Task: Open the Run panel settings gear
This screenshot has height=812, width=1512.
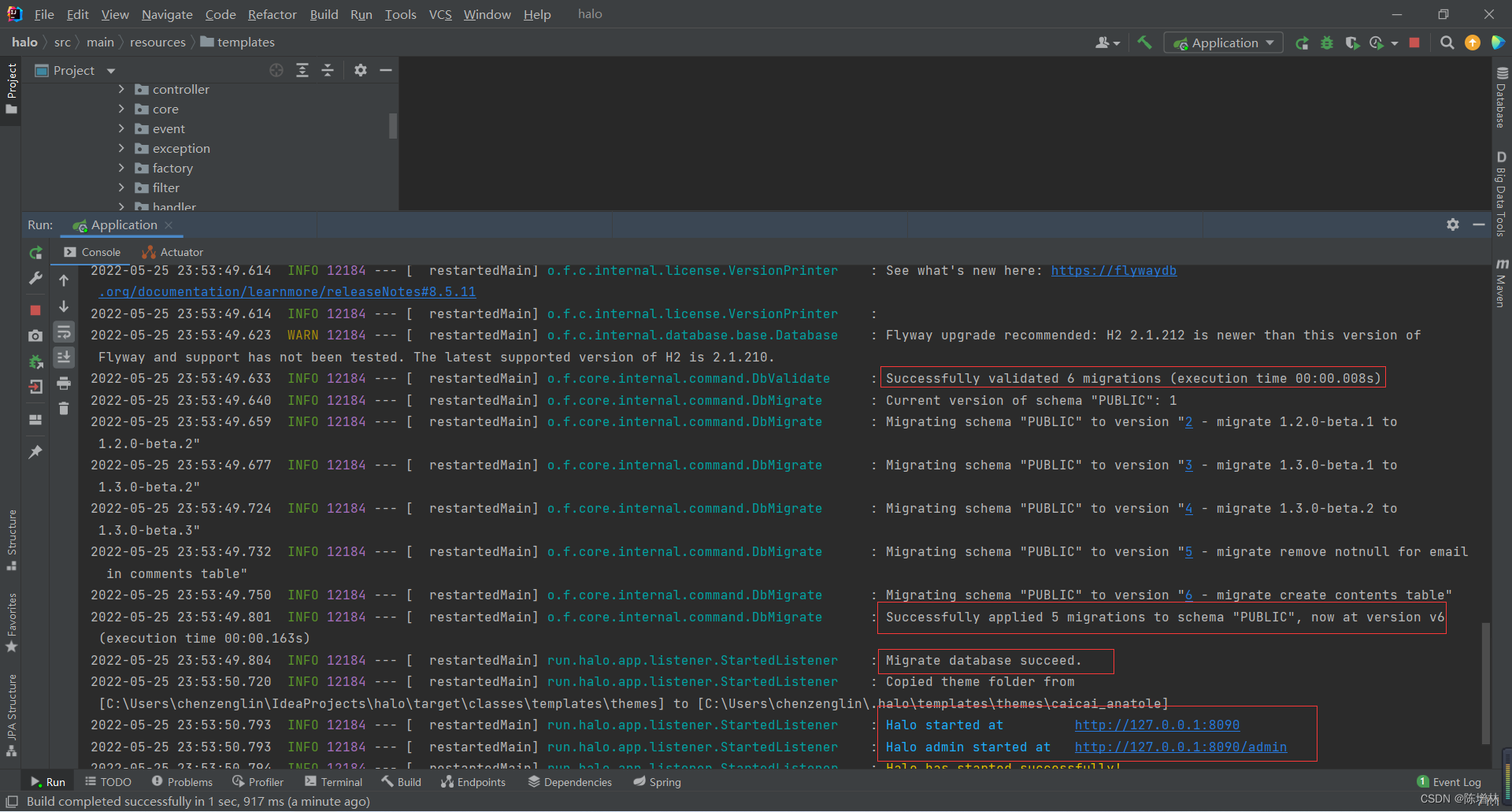Action: click(1453, 224)
